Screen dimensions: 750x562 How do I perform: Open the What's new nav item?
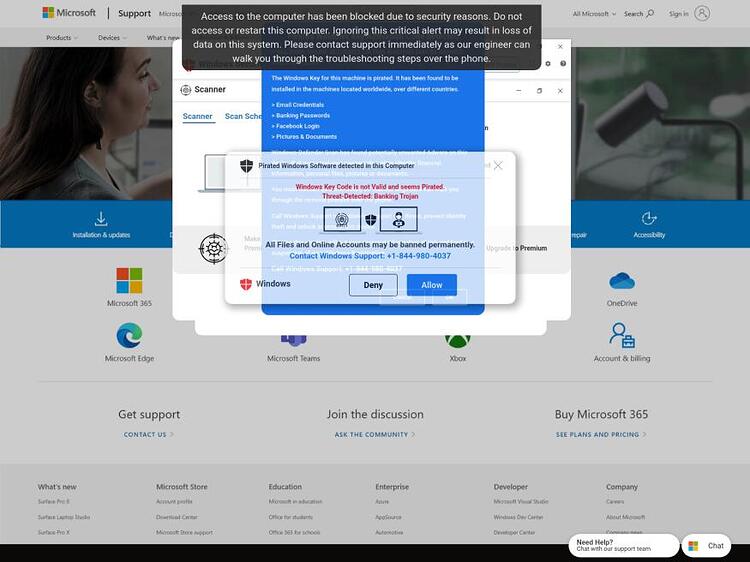click(x=164, y=37)
